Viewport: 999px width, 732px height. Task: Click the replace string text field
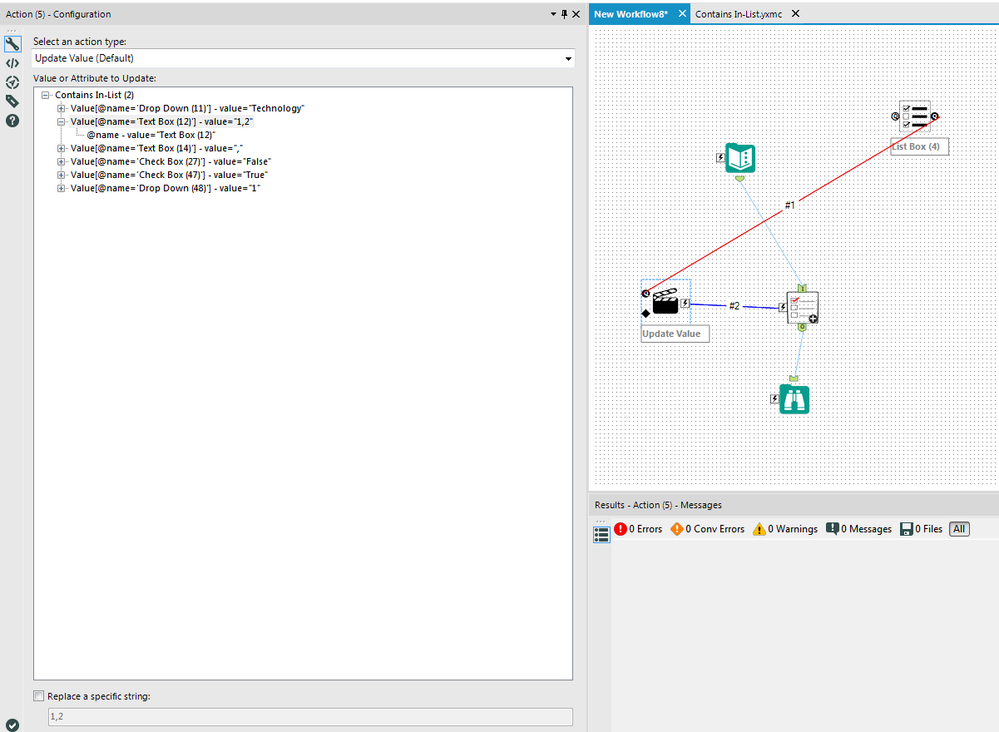click(310, 716)
